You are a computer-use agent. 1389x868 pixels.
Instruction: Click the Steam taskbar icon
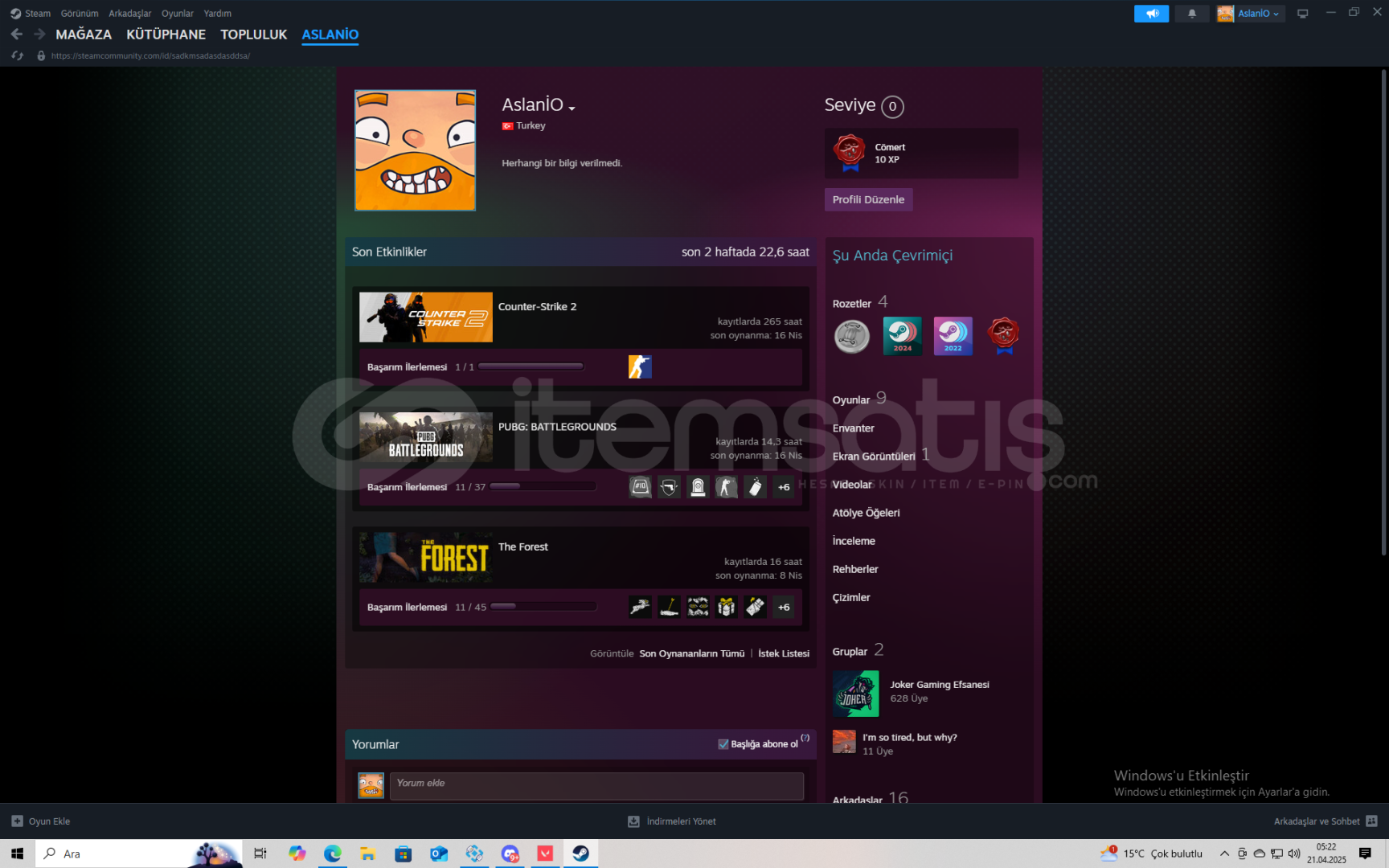click(580, 854)
